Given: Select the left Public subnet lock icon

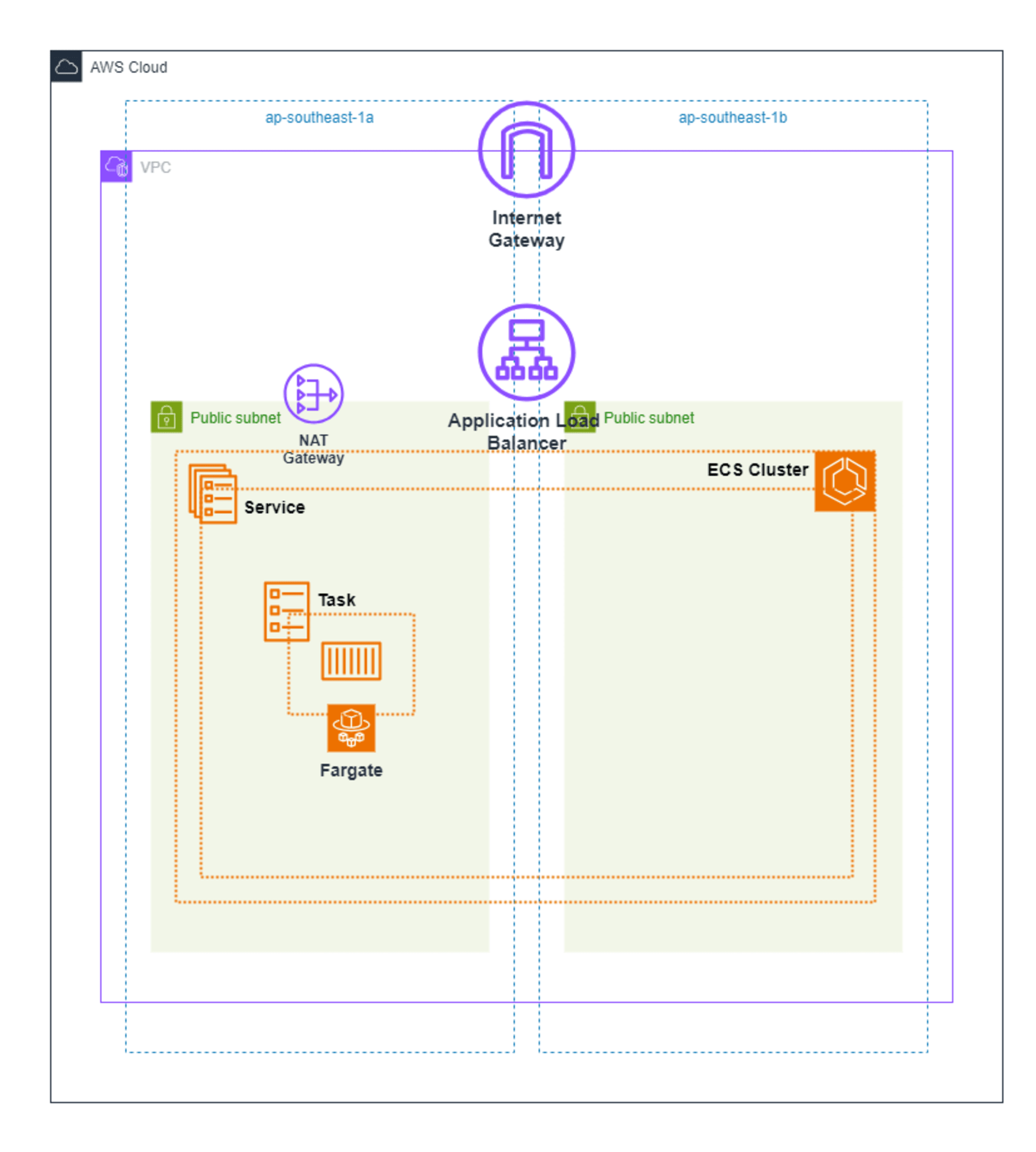Looking at the screenshot, I should coord(167,416).
